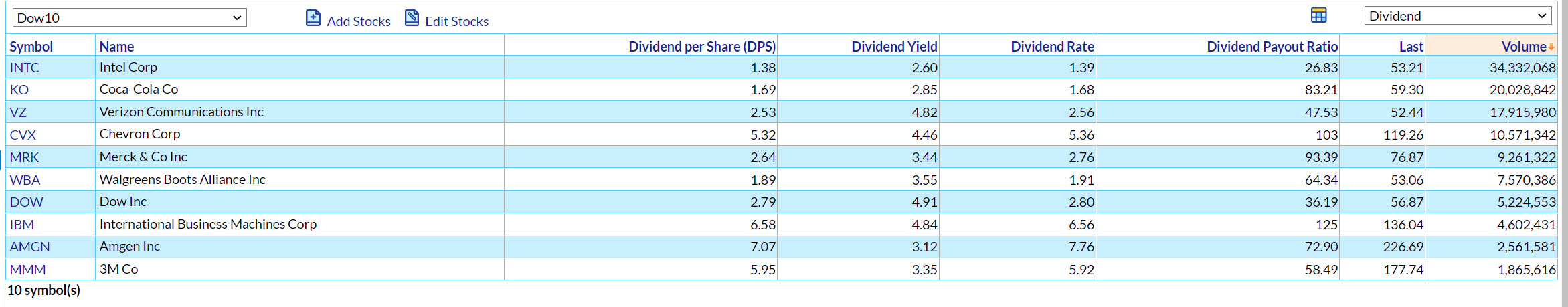The image size is (1568, 307).
Task: Open the Dividend view dropdown
Action: 1458,16
